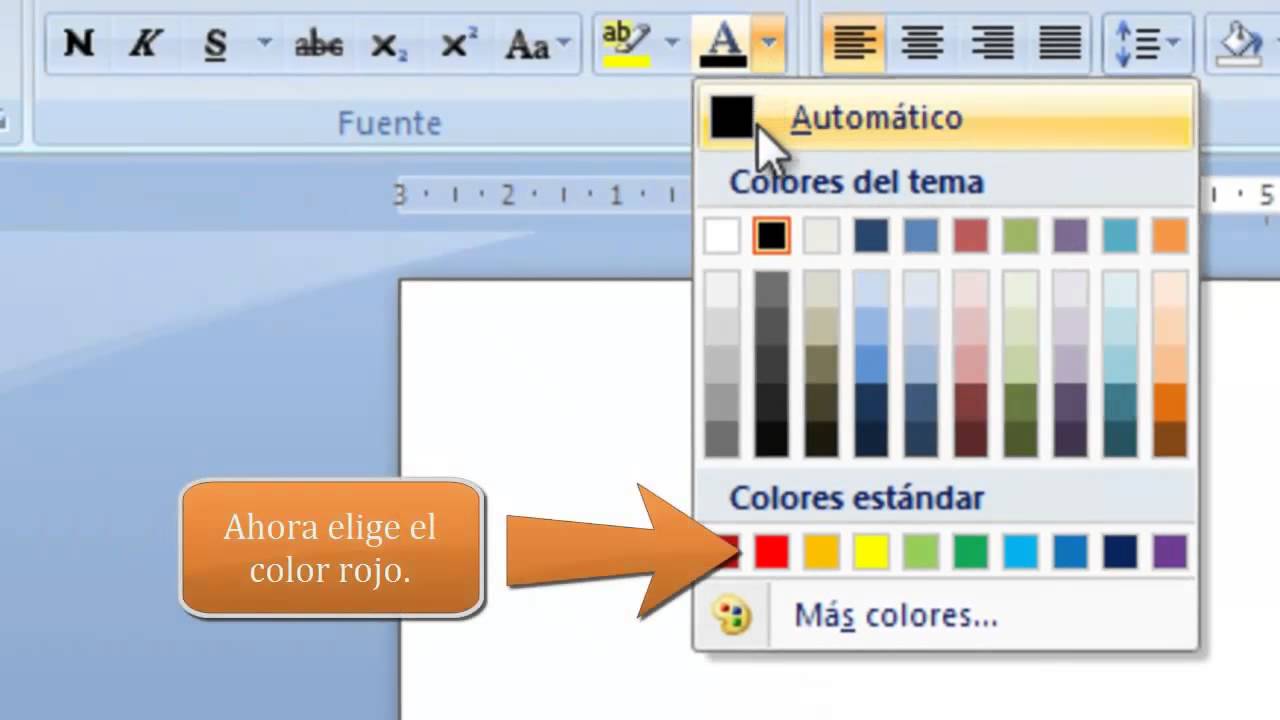Choose the lightest shade in the aqua column
Viewport: 1280px width, 720px height.
coord(1121,290)
